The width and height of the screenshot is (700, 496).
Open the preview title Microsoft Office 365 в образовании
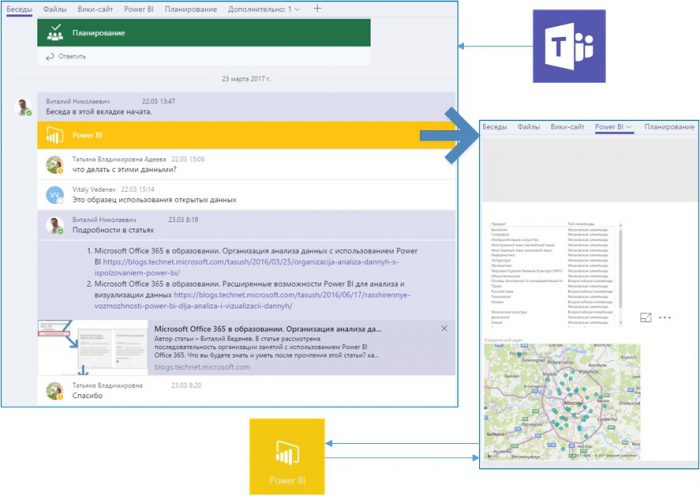pyautogui.click(x=268, y=329)
